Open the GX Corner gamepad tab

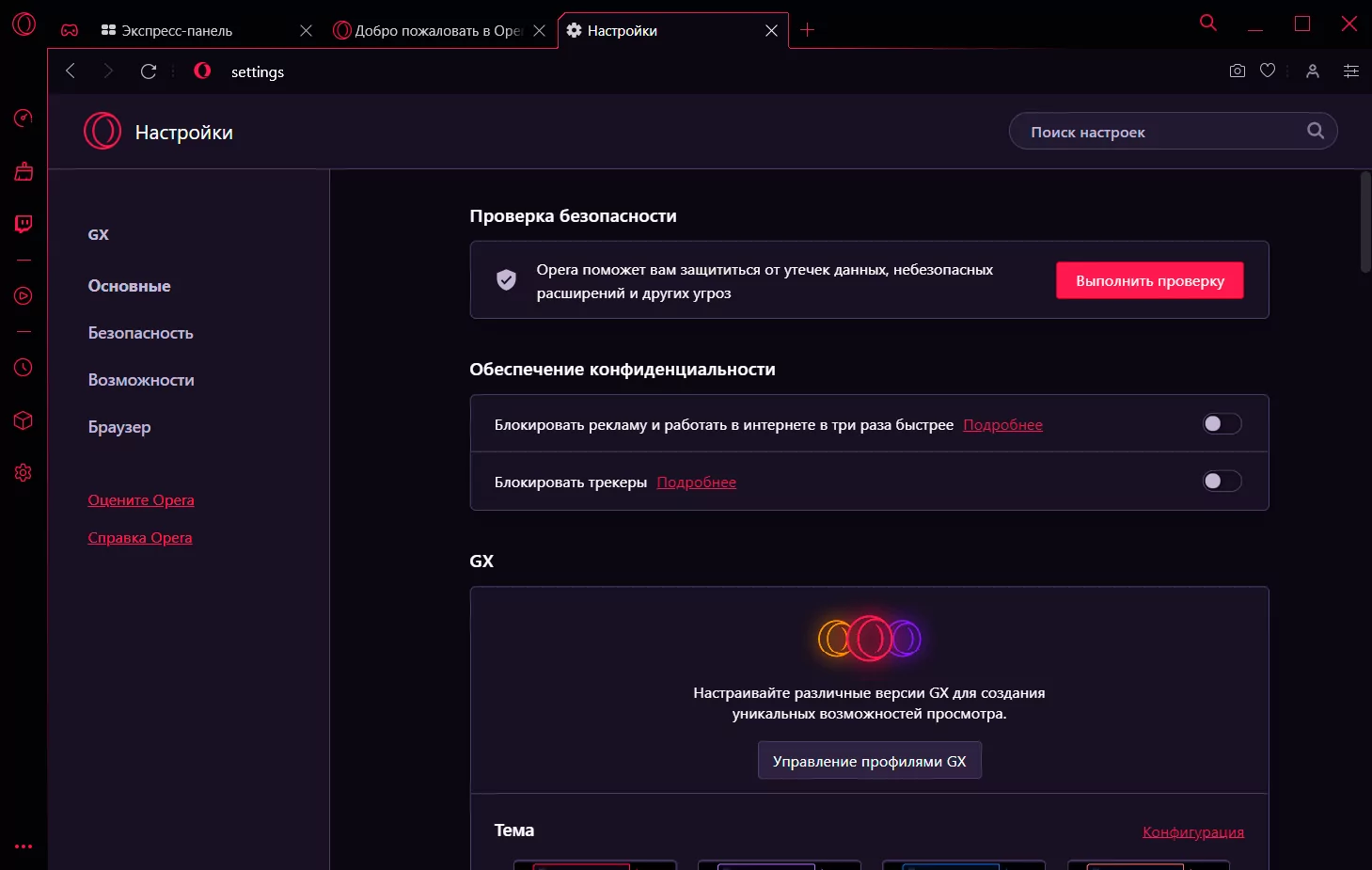pyautogui.click(x=70, y=30)
